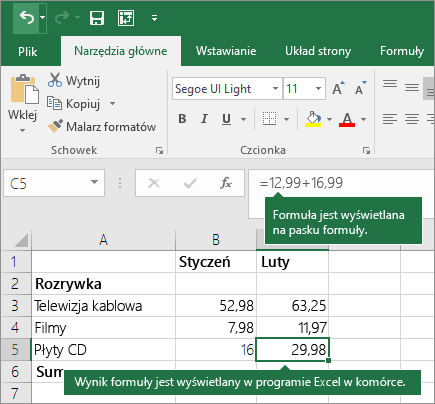
Task: Click the Enter checkmark formula icon
Action: pos(190,183)
